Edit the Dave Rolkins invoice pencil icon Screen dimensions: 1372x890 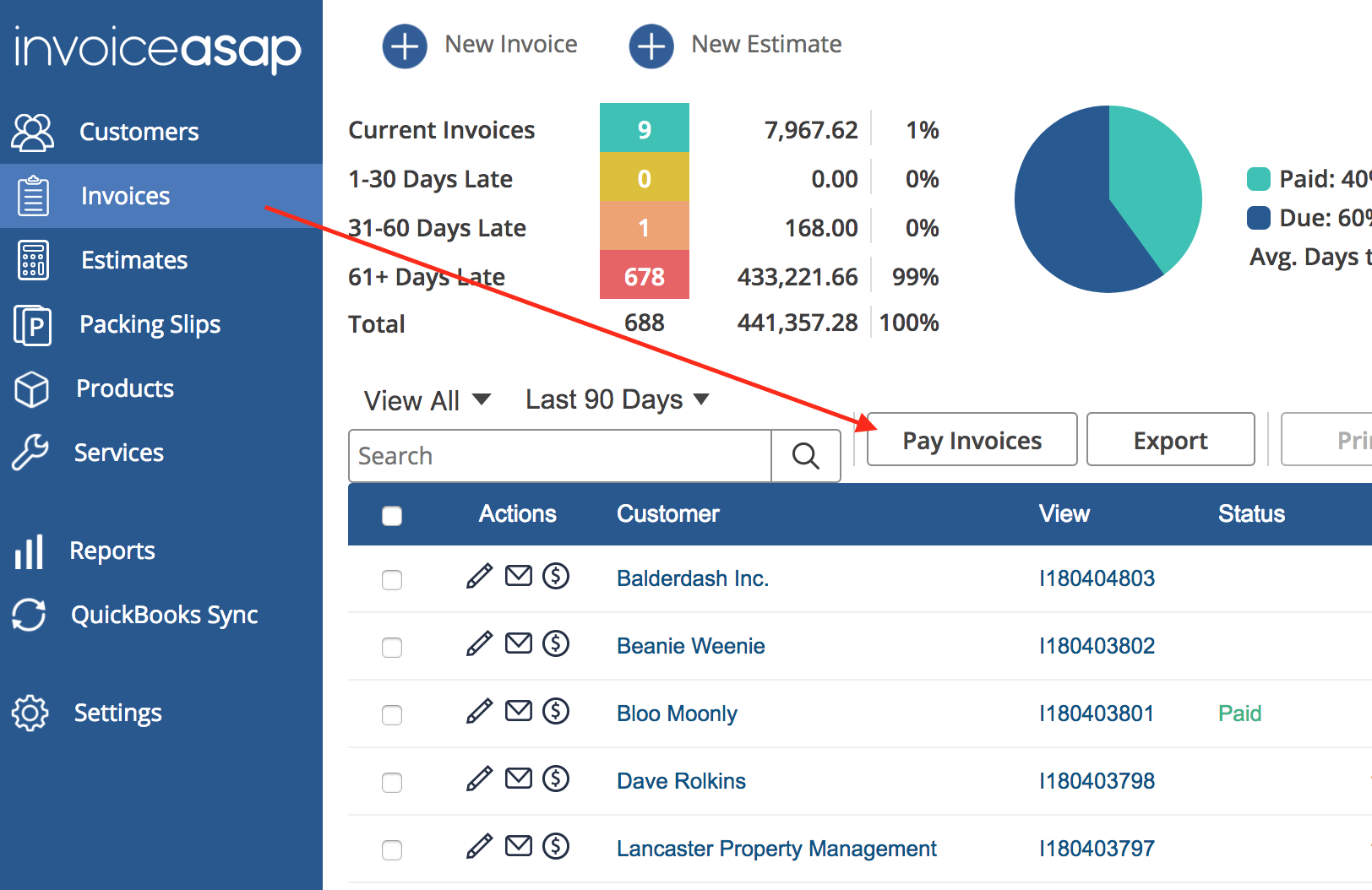coord(479,779)
